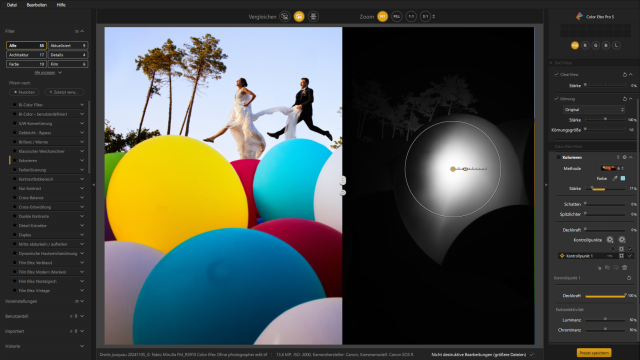This screenshot has width=640, height=360.
Task: Expand the Bi-Color Filter presets
Action: 82,105
